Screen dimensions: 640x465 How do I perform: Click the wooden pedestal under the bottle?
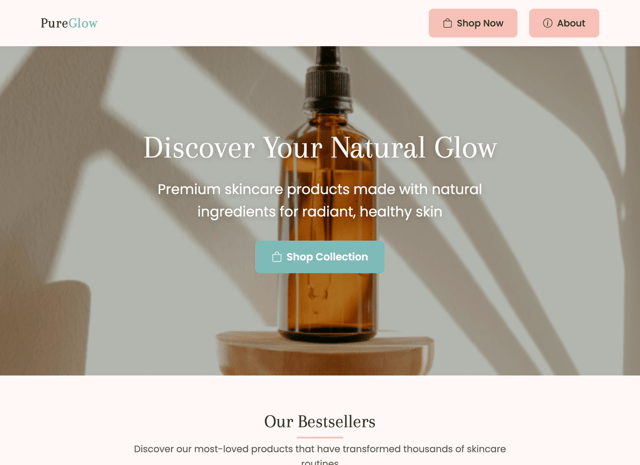point(325,354)
